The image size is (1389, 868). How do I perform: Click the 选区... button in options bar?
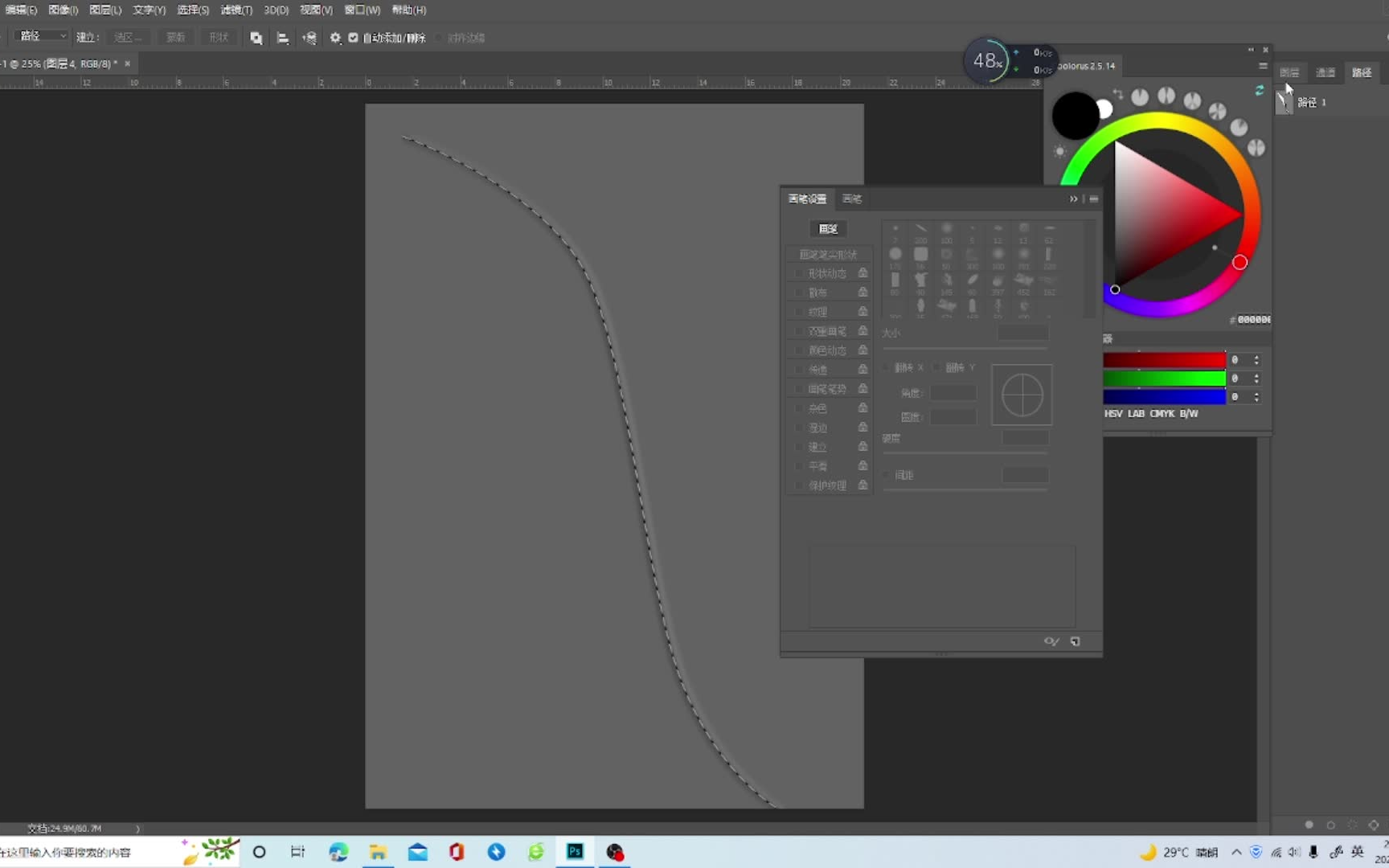[x=128, y=38]
